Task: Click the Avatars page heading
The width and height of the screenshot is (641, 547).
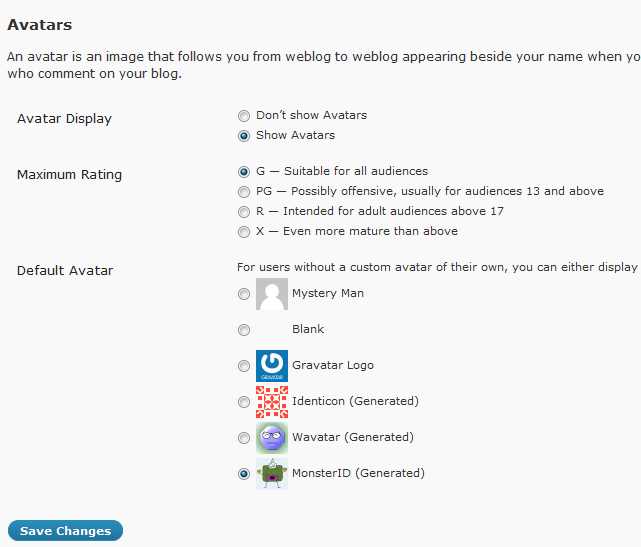Action: click(x=39, y=23)
